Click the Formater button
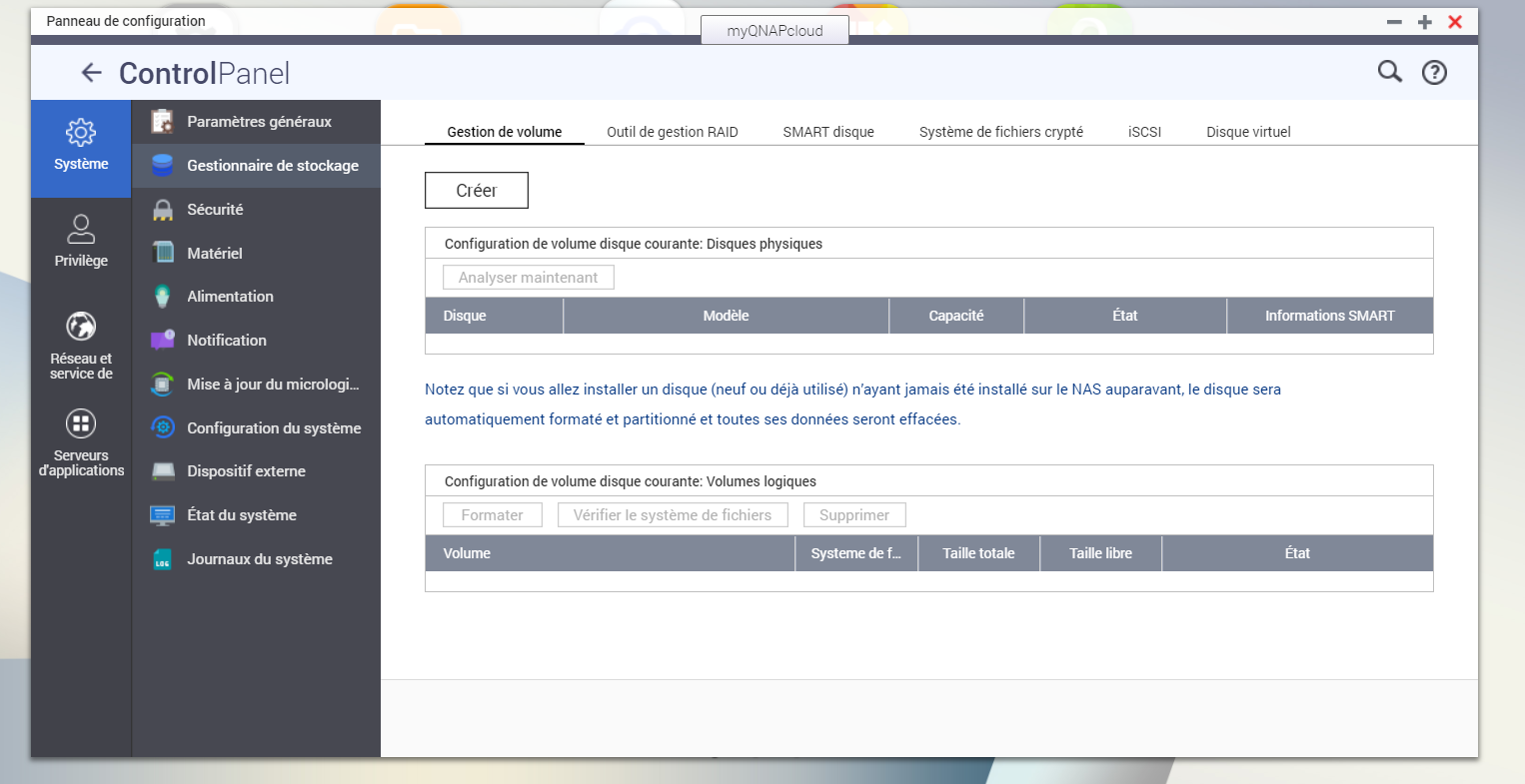The image size is (1525, 784). (493, 515)
